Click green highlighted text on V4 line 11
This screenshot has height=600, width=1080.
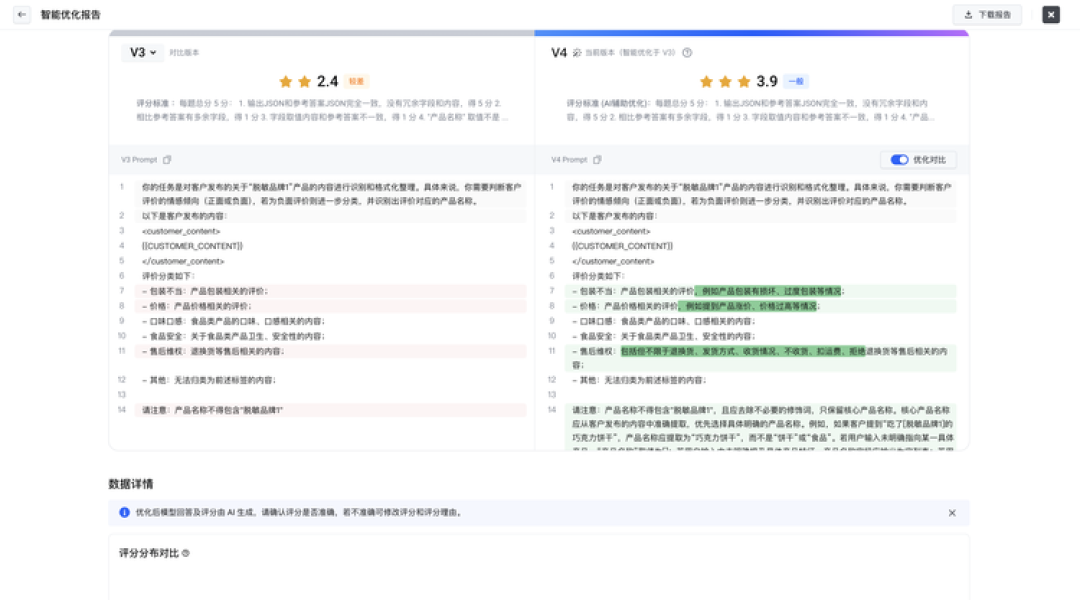742,351
